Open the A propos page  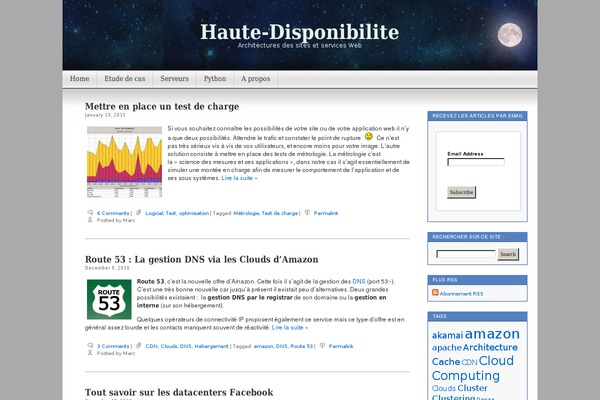coord(257,79)
